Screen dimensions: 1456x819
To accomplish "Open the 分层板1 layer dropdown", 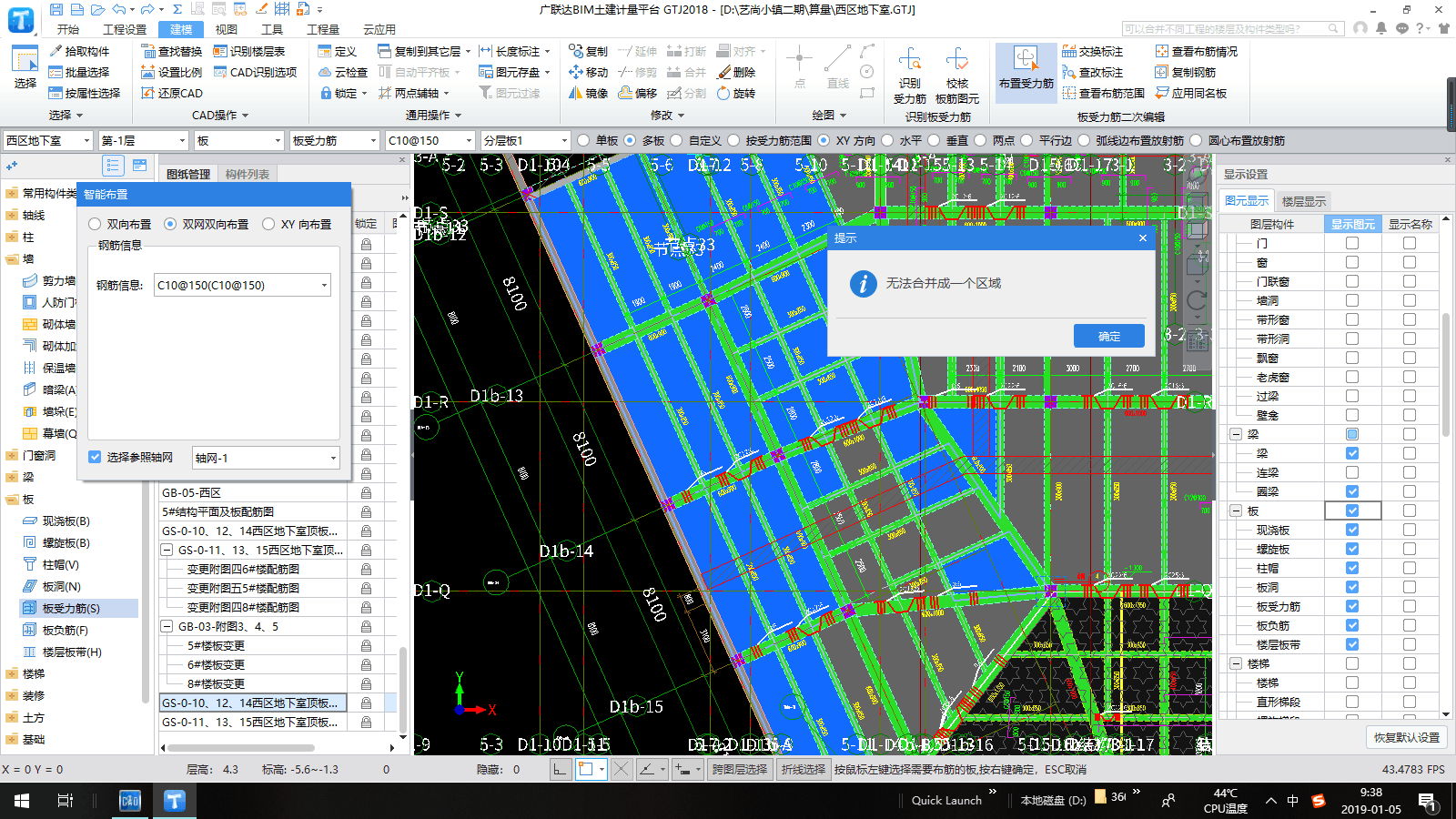I will (x=526, y=140).
